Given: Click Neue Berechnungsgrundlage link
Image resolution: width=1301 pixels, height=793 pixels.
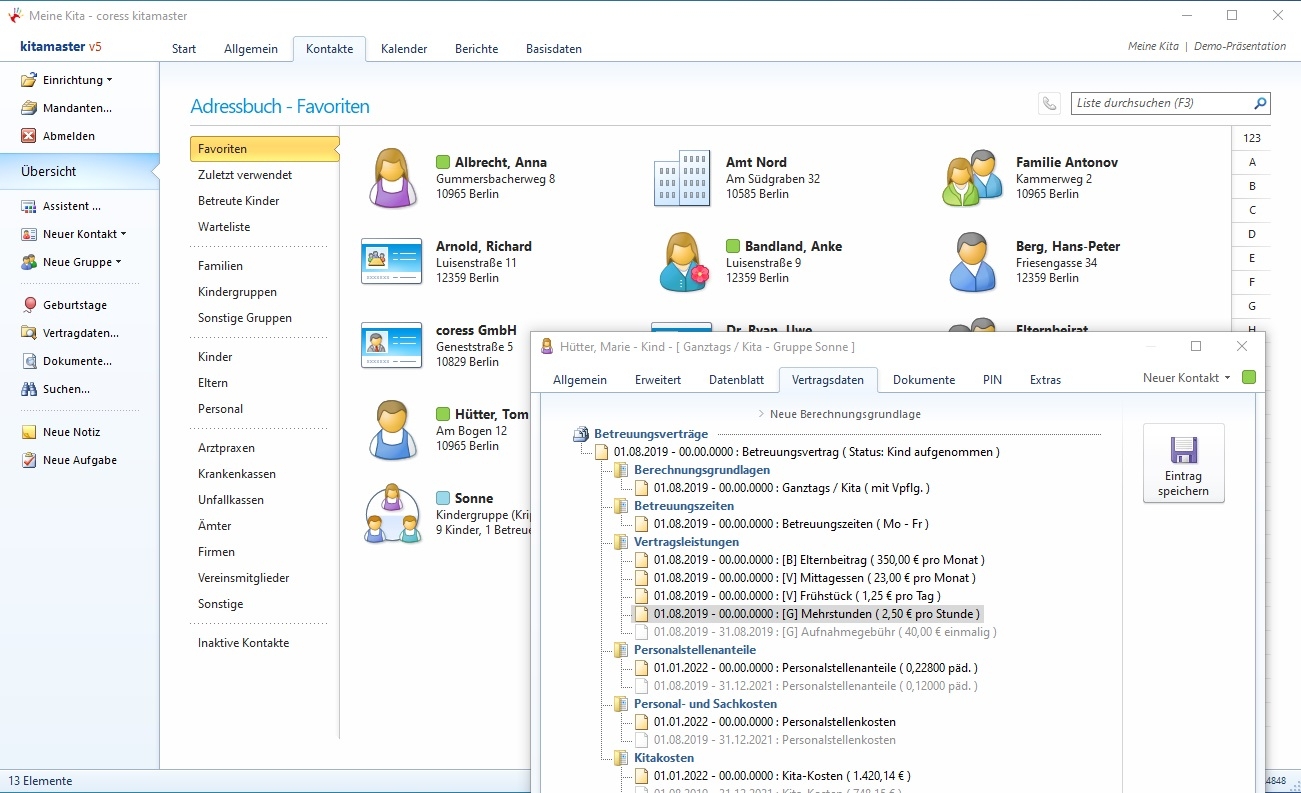Looking at the screenshot, I should (x=844, y=414).
